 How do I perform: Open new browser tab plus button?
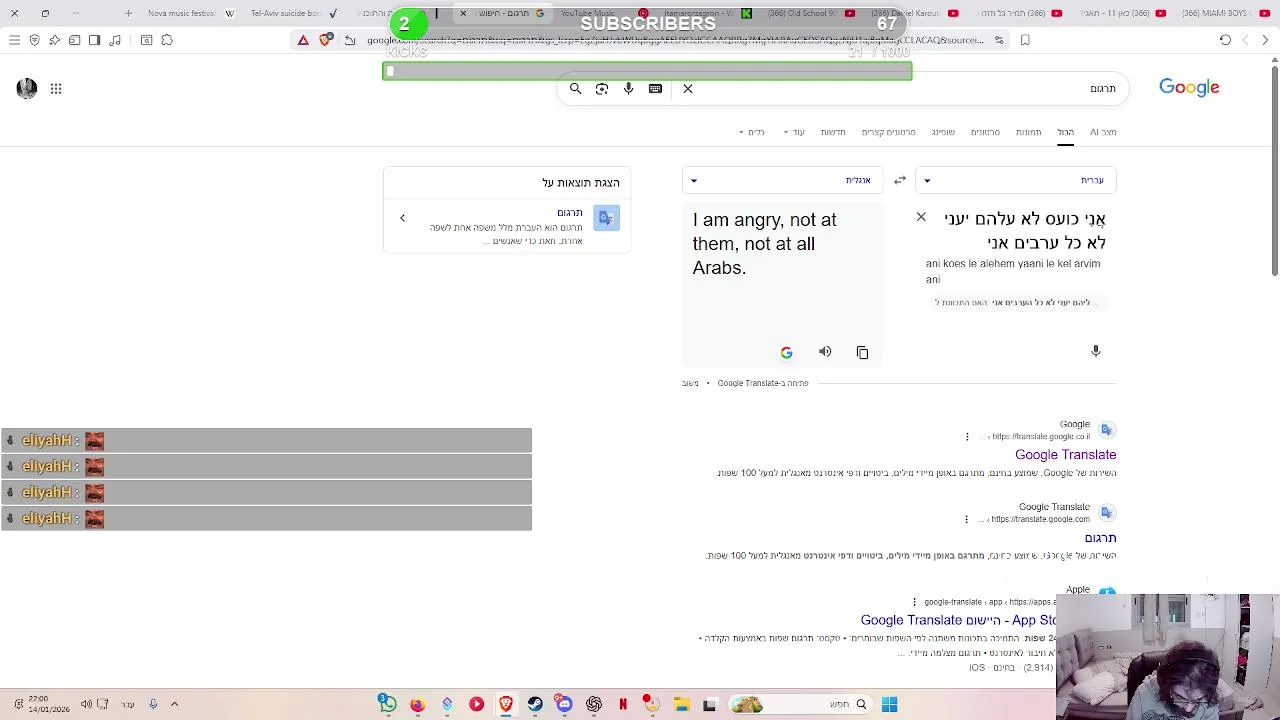(128, 13)
